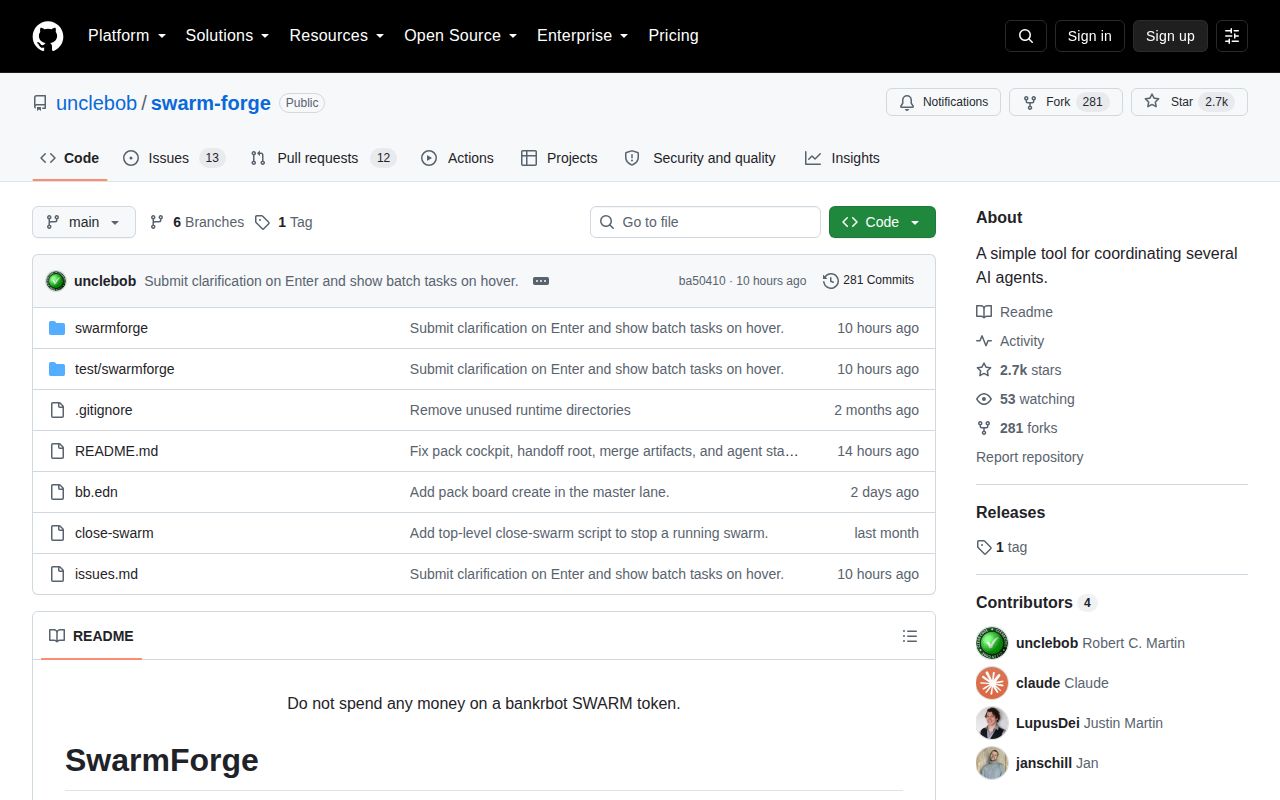Open the Insights tab
The height and width of the screenshot is (800, 1280).
click(842, 158)
